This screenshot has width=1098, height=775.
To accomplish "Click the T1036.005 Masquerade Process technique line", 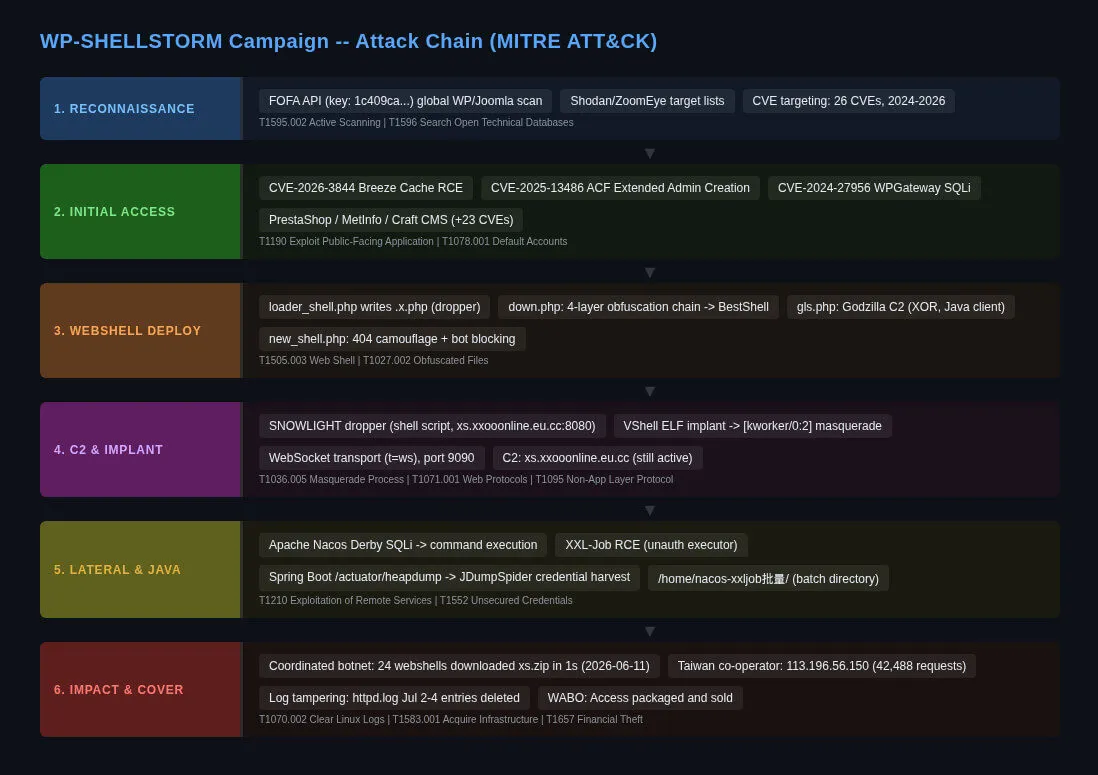I will point(466,480).
